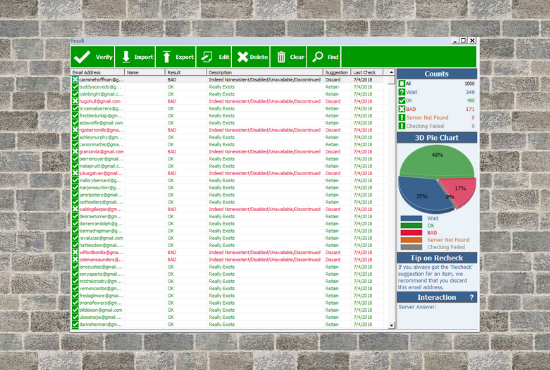Click the OK checkmark count icon
550x370 pixels.
tap(402, 100)
